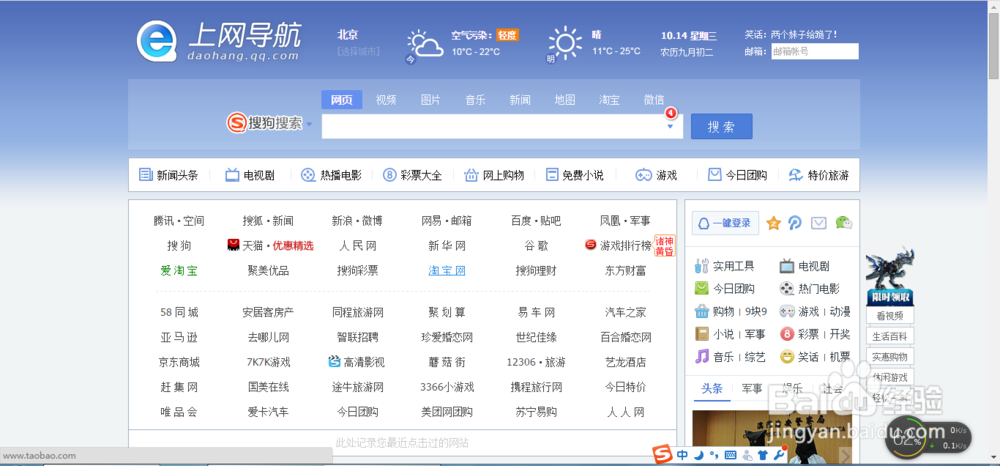Open 新闻头条 news icon link
This screenshot has height=466, width=1000.
click(x=168, y=175)
